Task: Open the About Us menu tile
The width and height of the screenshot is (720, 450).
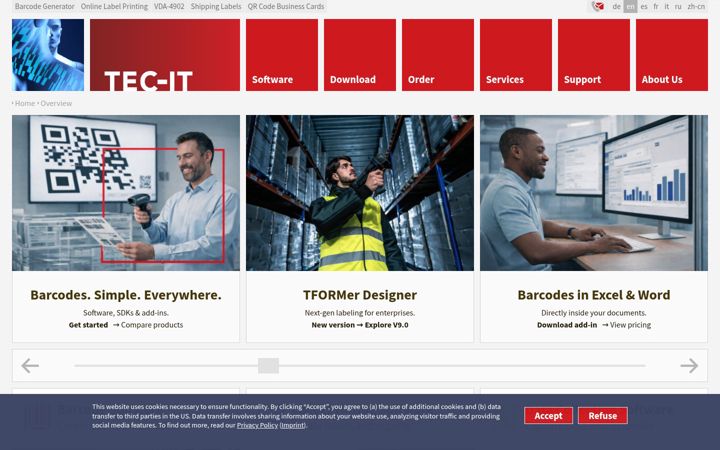Action: coord(672,55)
